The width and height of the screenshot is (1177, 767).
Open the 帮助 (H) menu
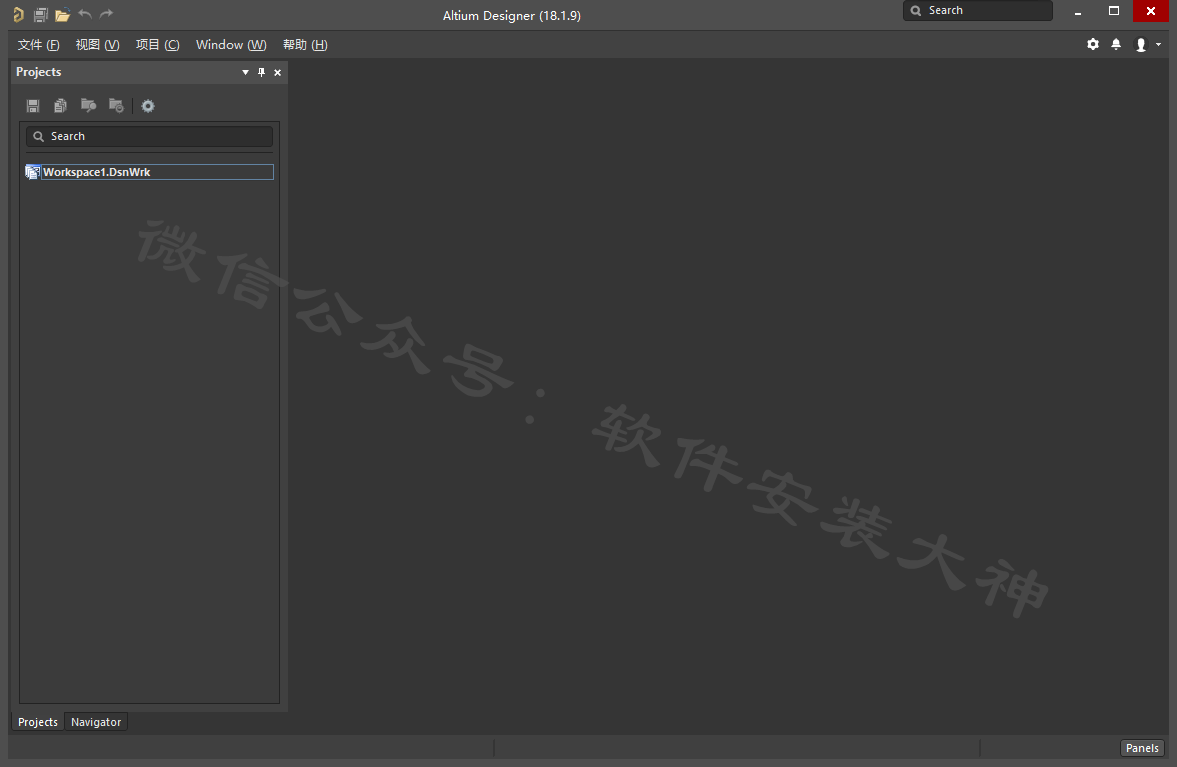305,45
